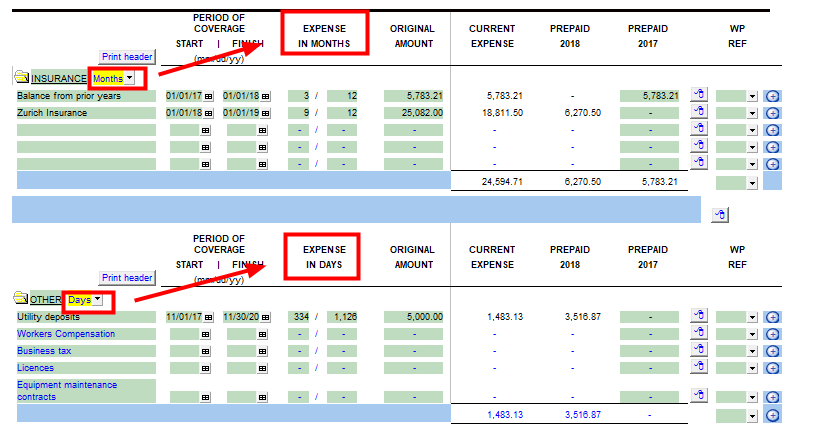
Task: Click the folder icon beside OTHER
Action: (21, 299)
